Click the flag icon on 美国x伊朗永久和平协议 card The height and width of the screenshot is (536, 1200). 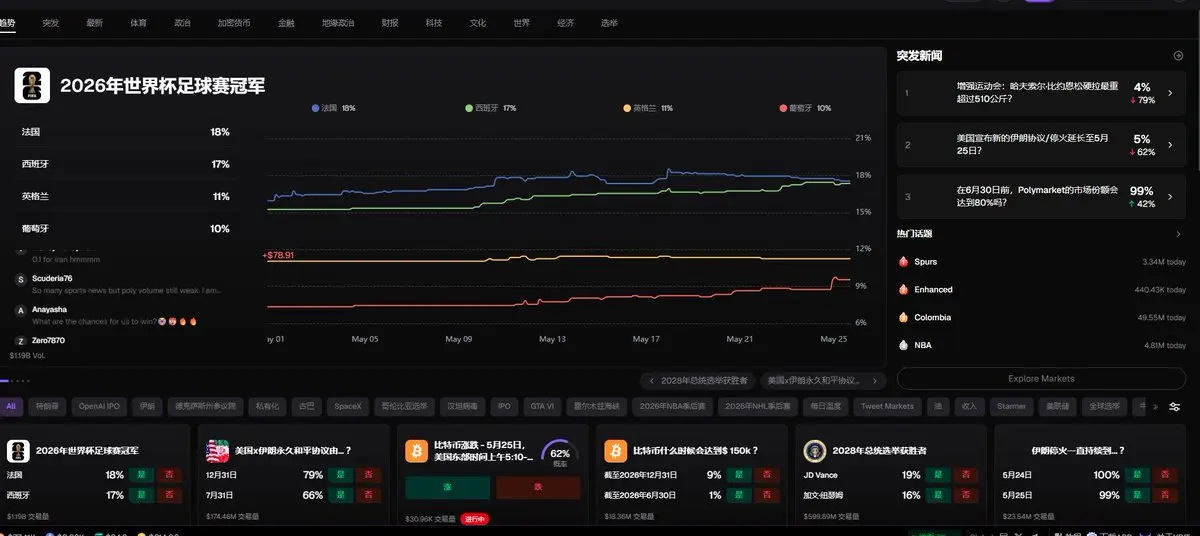coord(217,451)
